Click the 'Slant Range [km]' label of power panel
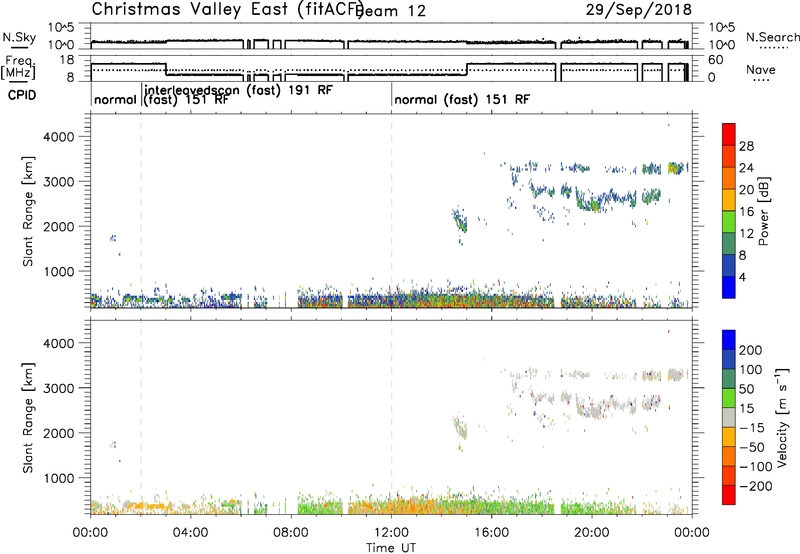 [28, 211]
